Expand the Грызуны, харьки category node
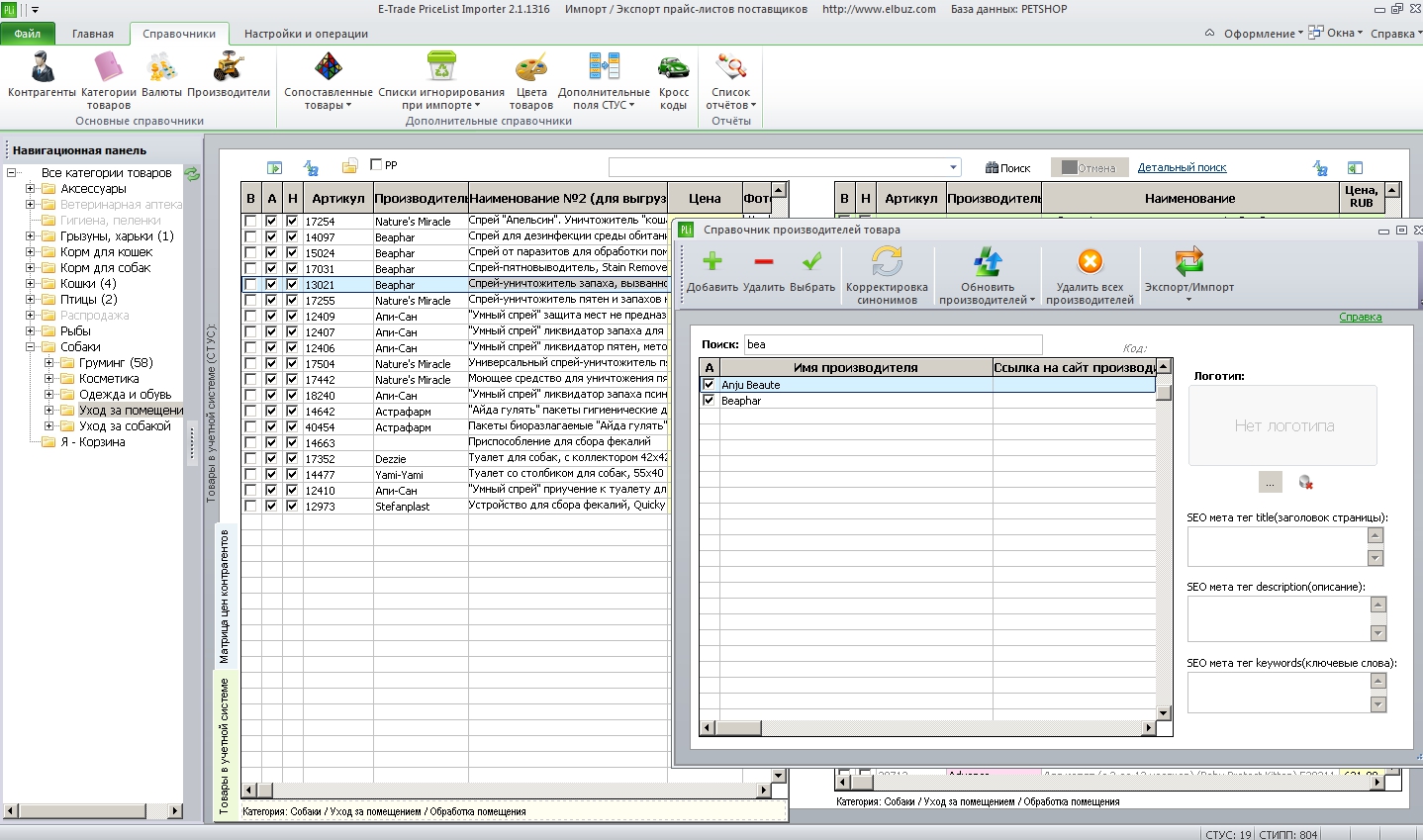Screen dimensions: 1423x840 tap(31, 236)
